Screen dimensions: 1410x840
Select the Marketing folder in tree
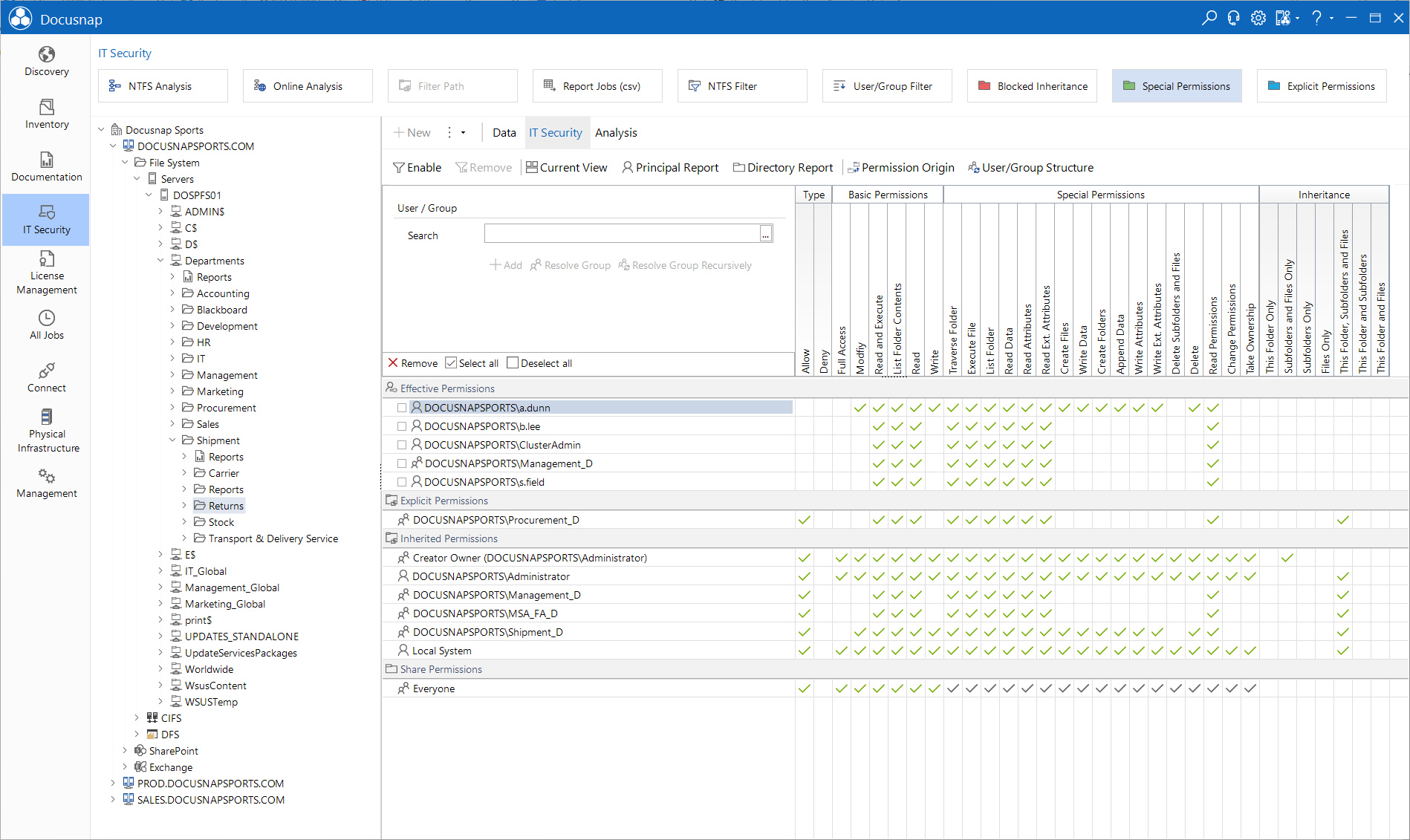(x=213, y=391)
